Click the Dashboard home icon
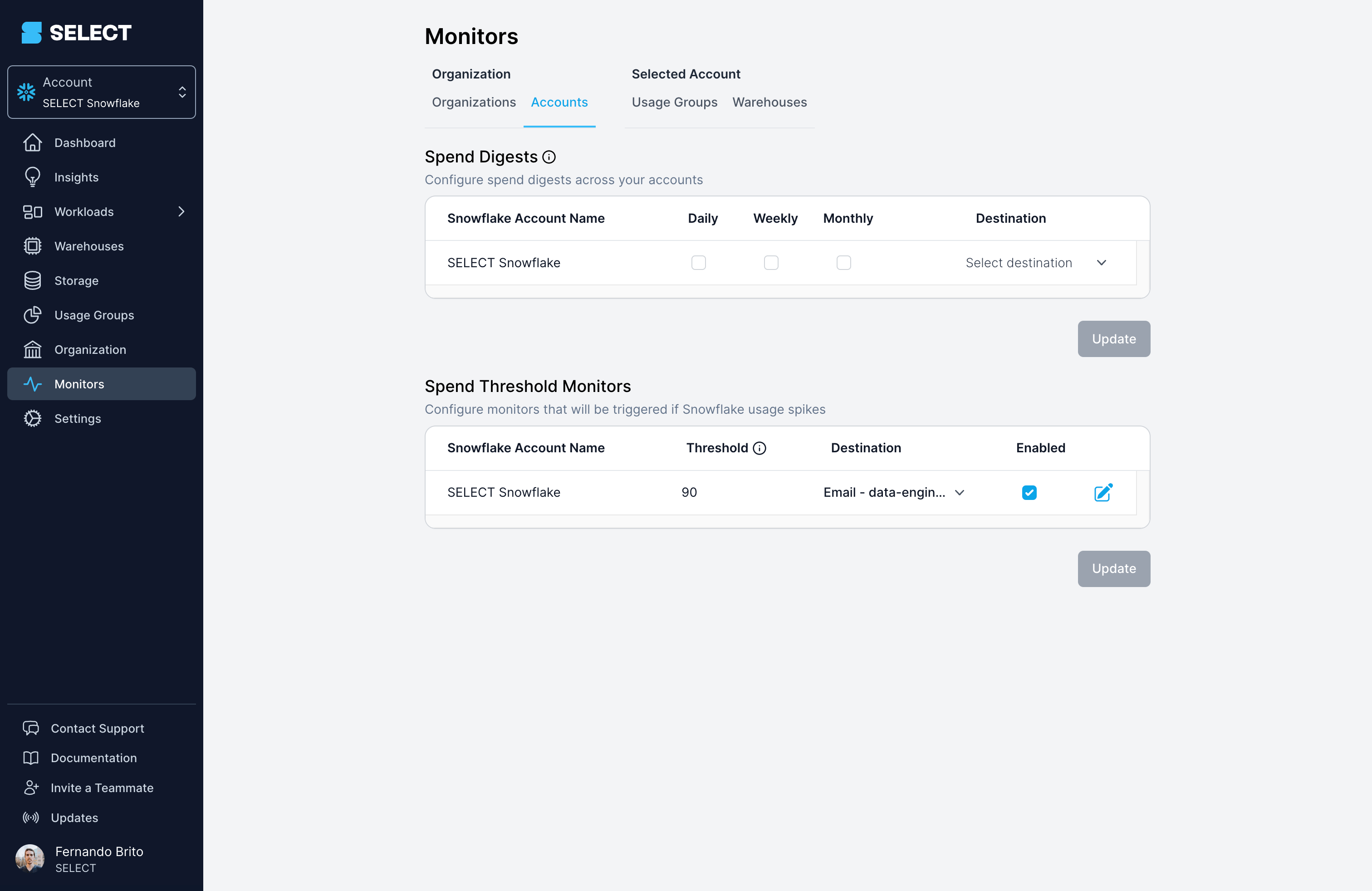This screenshot has width=1372, height=891. click(32, 142)
